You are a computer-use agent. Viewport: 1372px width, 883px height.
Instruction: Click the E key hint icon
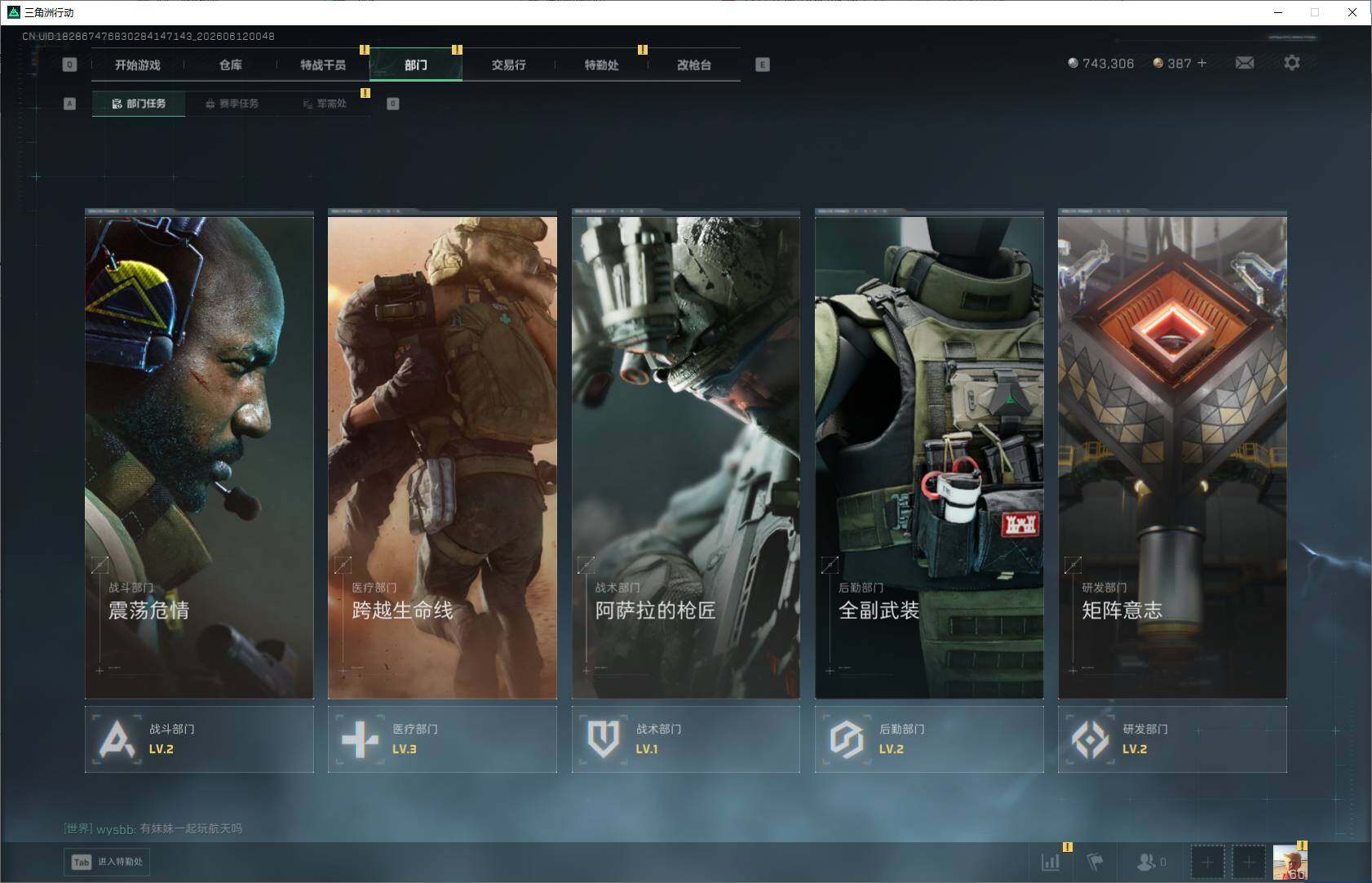(763, 64)
